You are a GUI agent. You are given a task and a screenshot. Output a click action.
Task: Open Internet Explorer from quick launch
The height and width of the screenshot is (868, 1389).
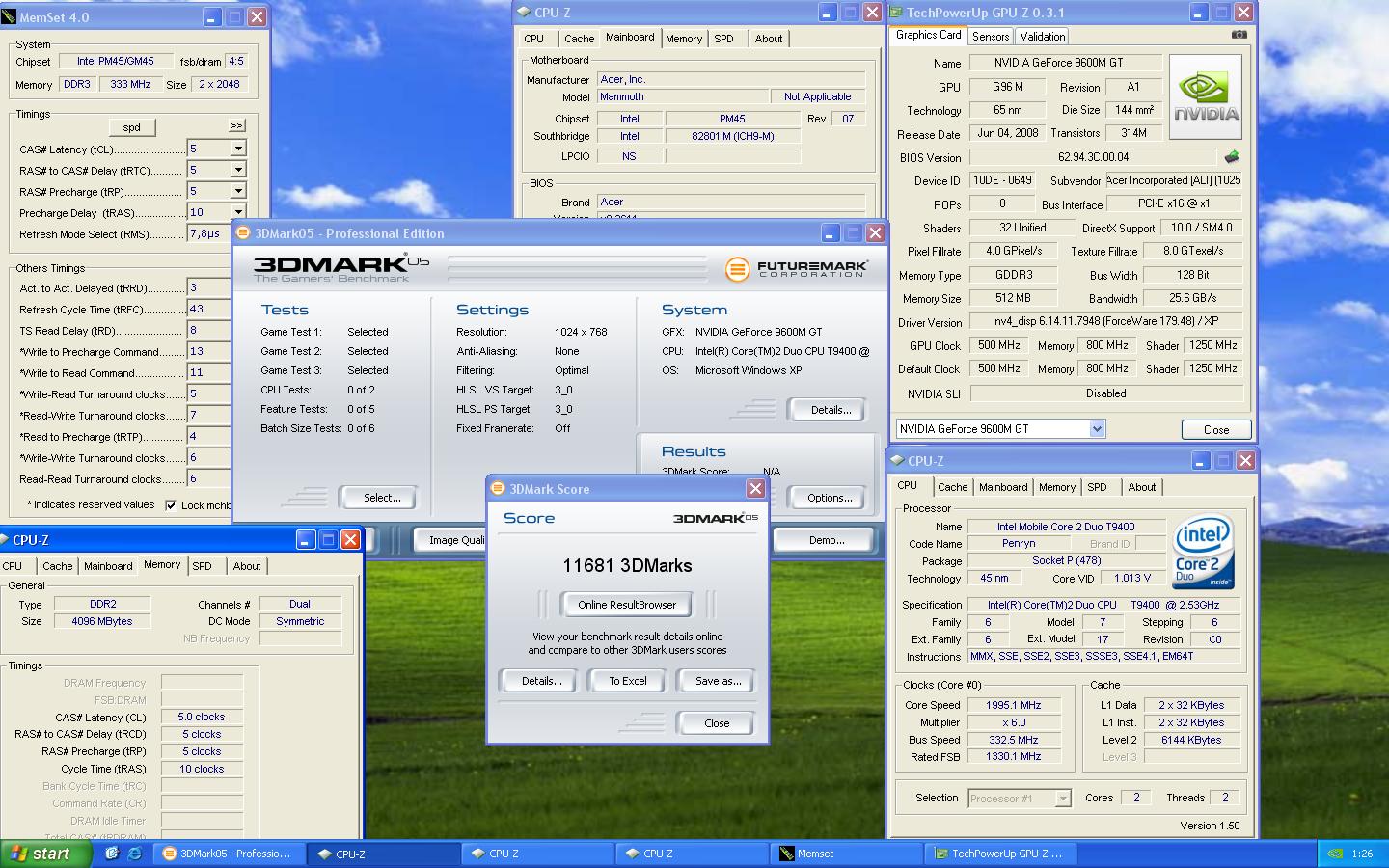coord(134,854)
